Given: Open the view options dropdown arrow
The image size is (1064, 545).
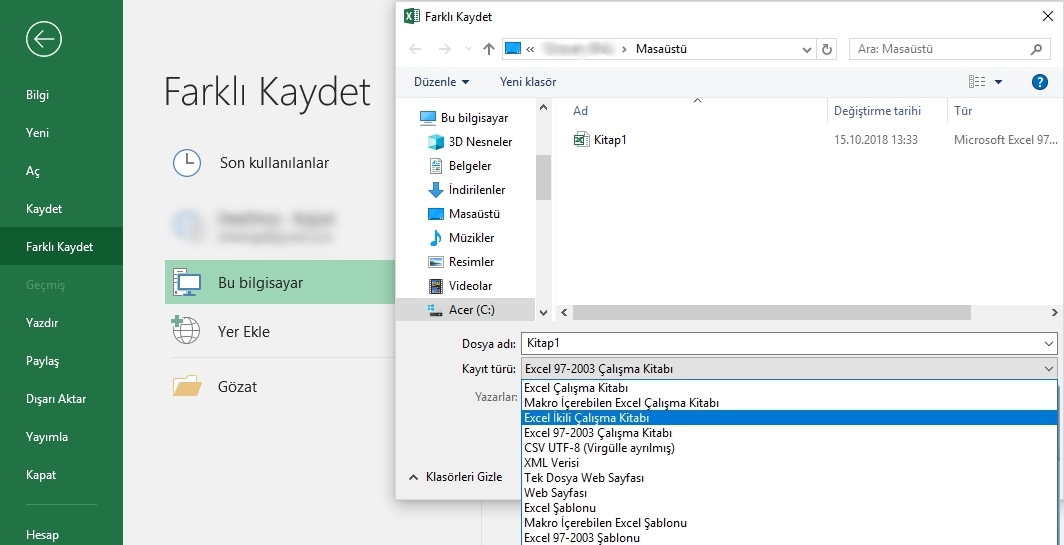Looking at the screenshot, I should coord(998,82).
